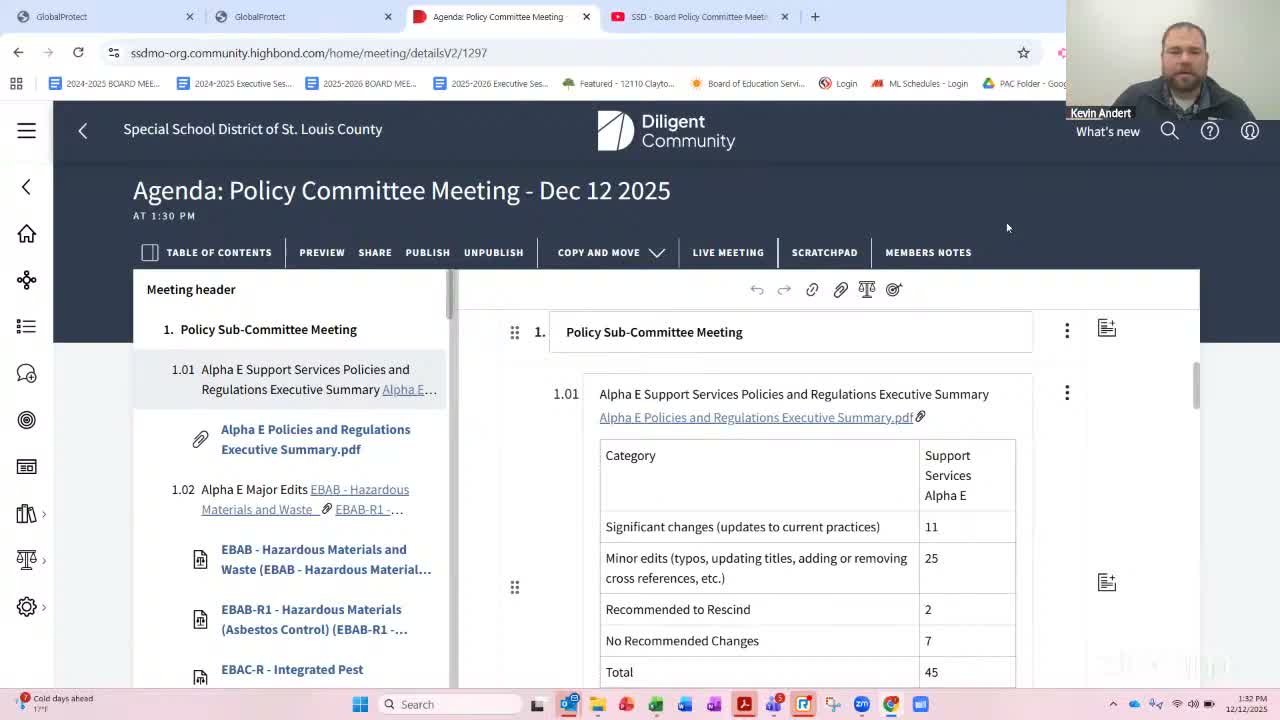Expand the settings gear item in the sidebar
Image resolution: width=1280 pixels, height=720 pixels.
pyautogui.click(x=26, y=606)
